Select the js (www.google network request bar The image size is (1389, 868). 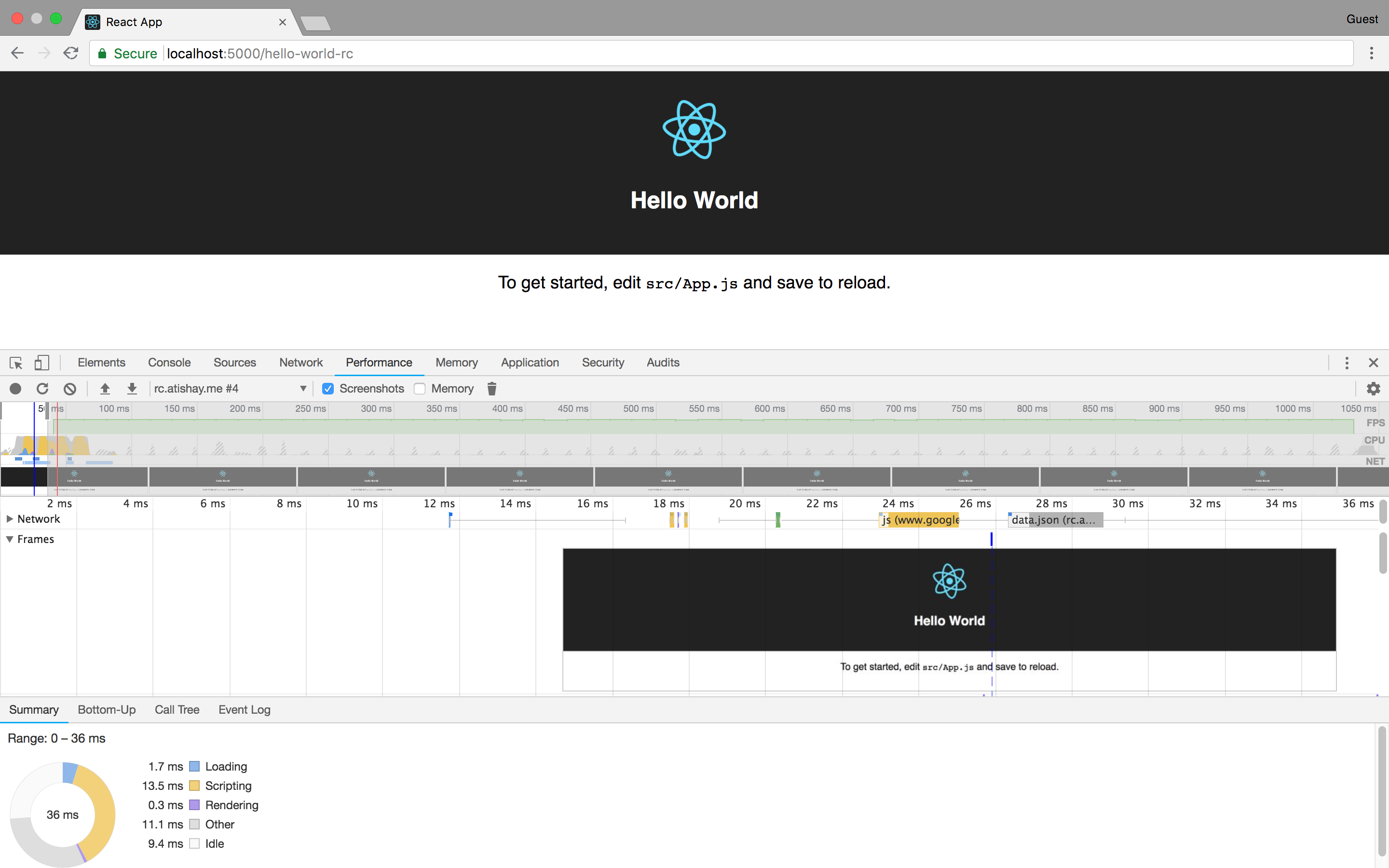[919, 520]
